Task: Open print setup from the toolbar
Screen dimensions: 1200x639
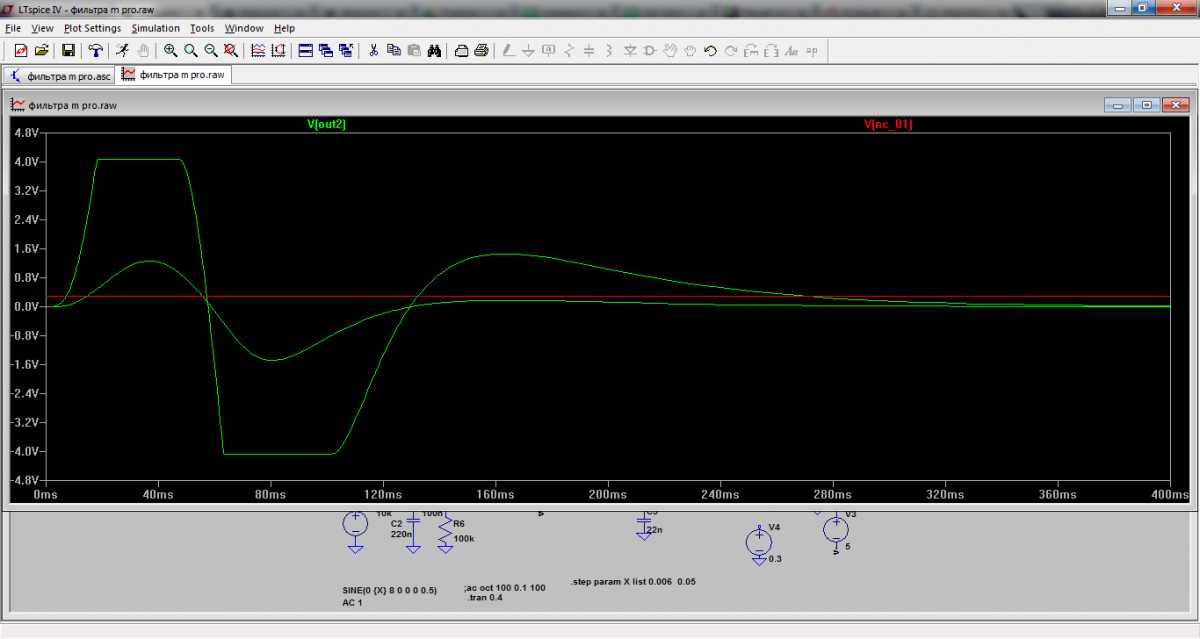Action: pos(461,50)
